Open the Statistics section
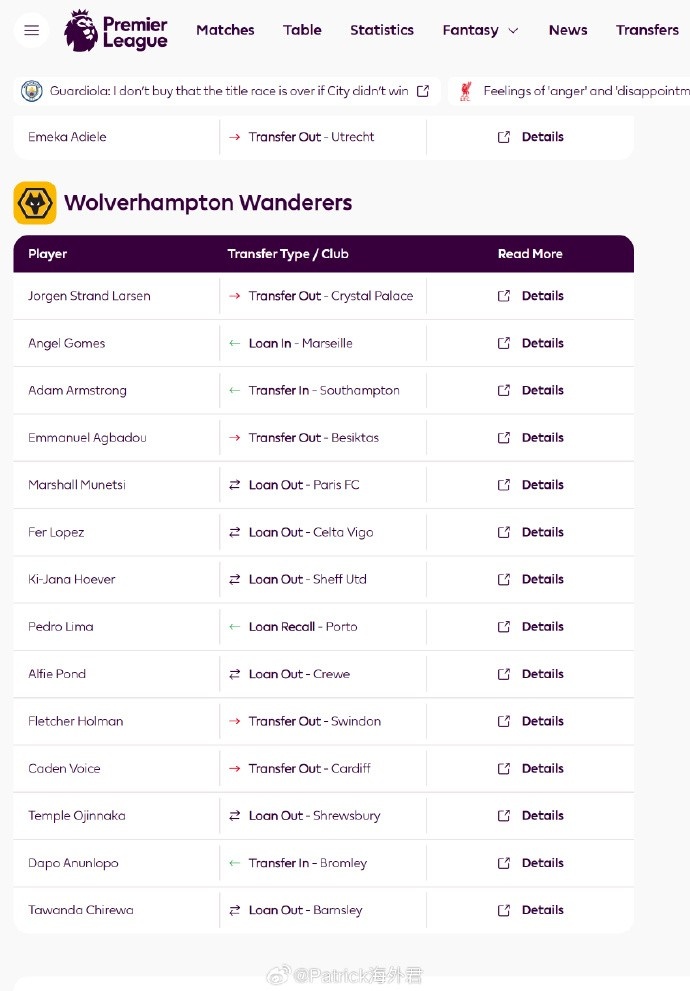Image resolution: width=690 pixels, height=991 pixels. pyautogui.click(x=382, y=30)
